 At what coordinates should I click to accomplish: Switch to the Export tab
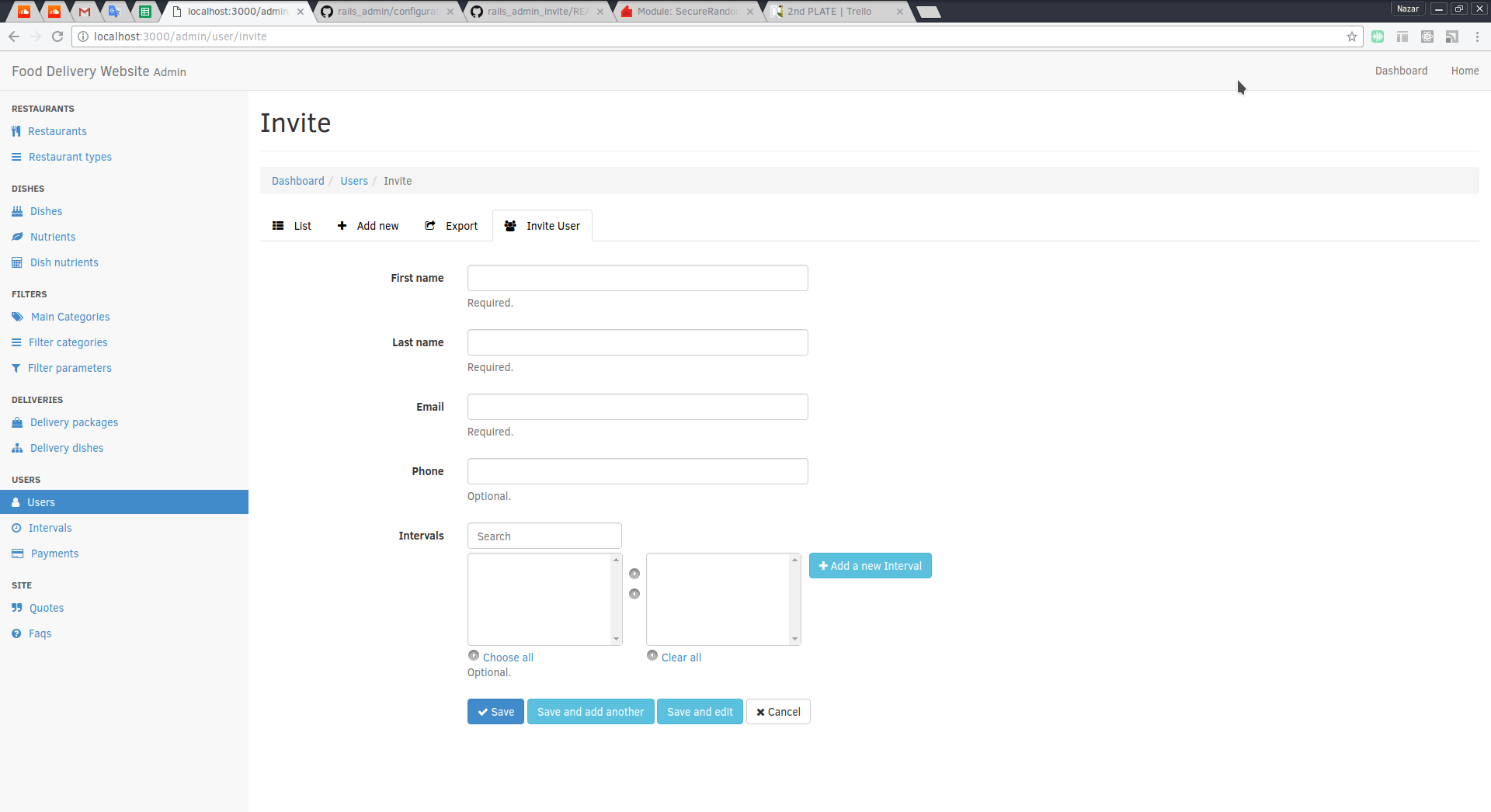451,226
